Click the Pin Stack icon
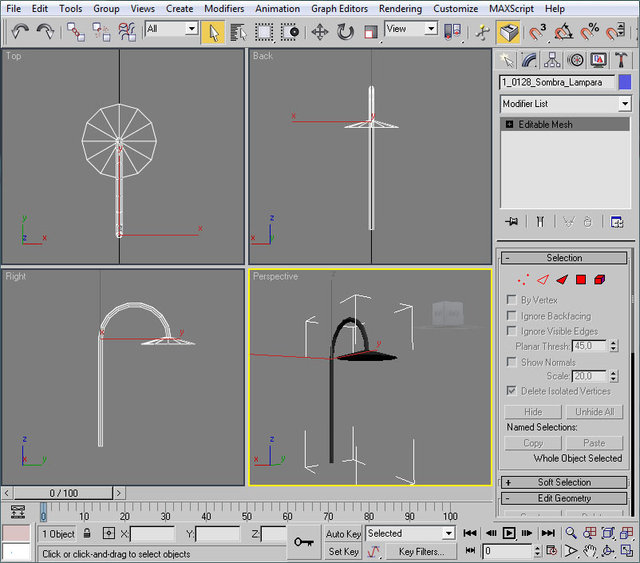Screen dimensions: 640x563 [512, 221]
